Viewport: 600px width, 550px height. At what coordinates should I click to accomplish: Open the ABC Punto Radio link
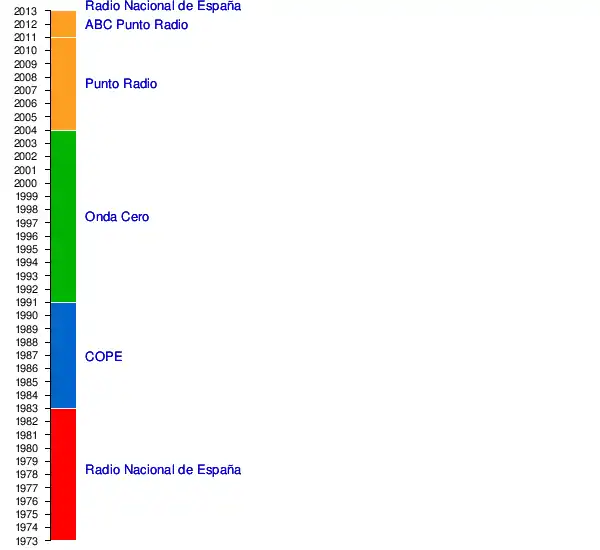[136, 25]
